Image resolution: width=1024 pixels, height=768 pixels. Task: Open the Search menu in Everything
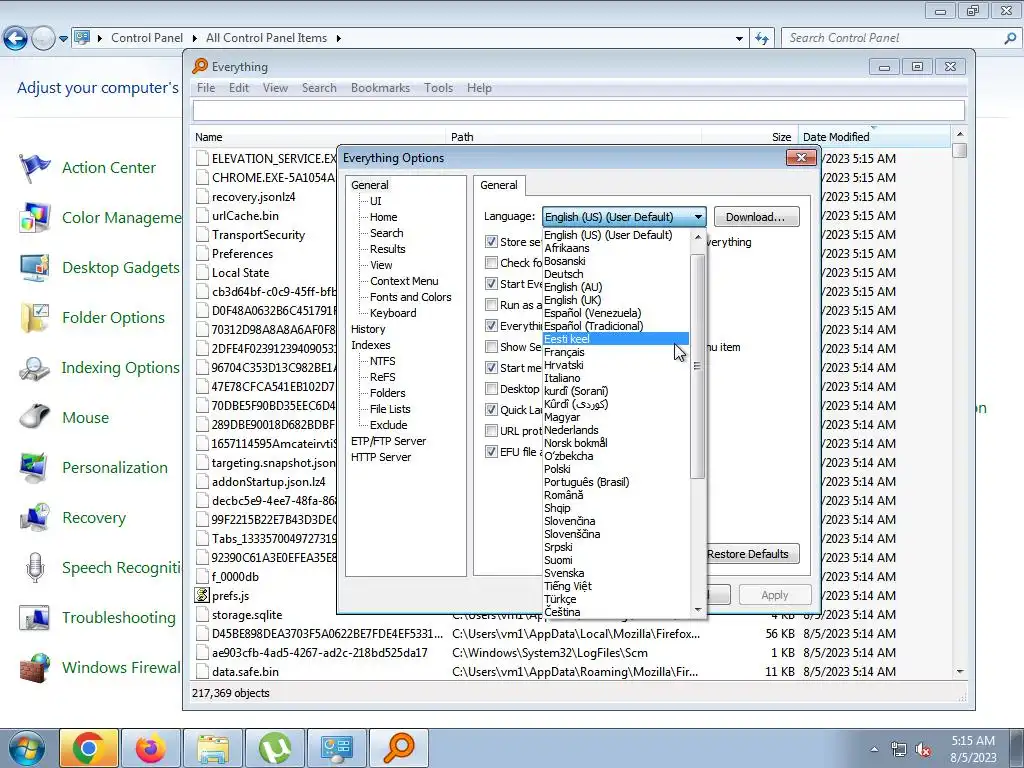[x=319, y=88]
